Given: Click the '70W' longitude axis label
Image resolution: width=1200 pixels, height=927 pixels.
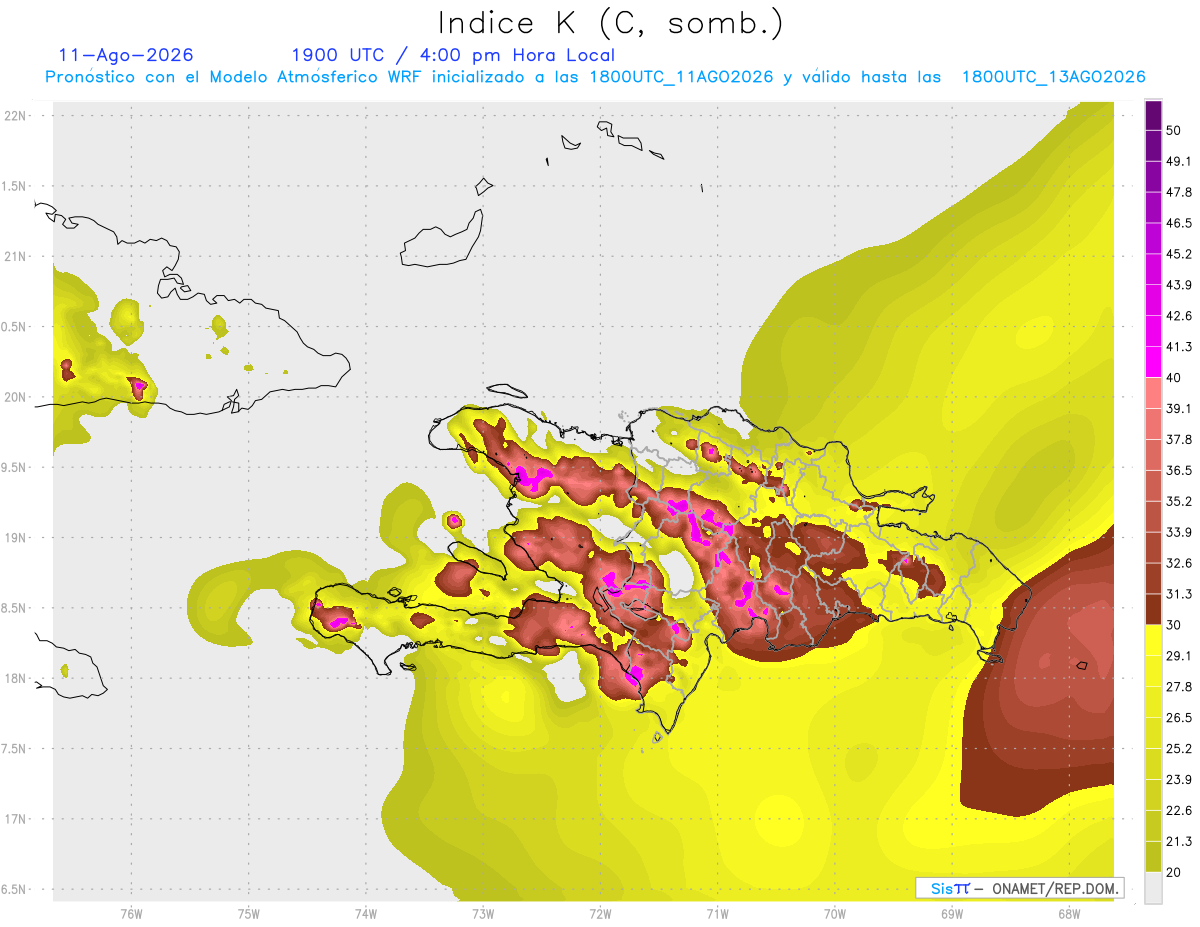Looking at the screenshot, I should 835,914.
